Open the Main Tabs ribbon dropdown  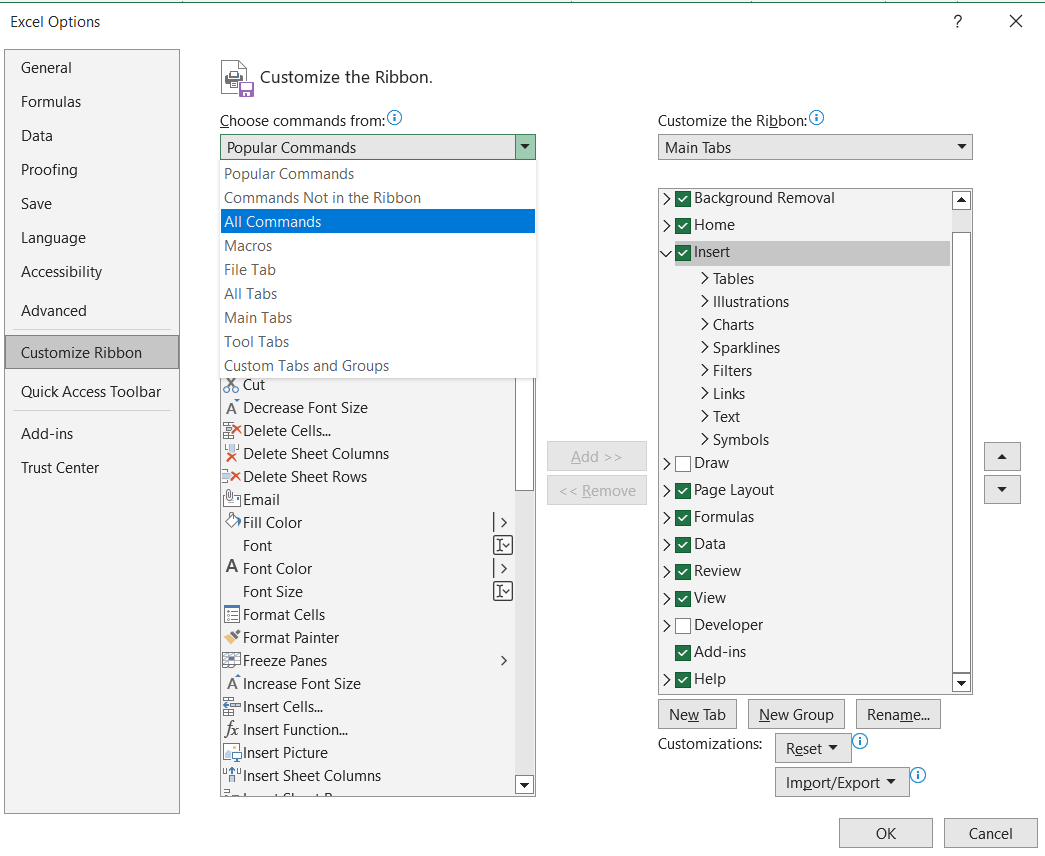tap(815, 147)
